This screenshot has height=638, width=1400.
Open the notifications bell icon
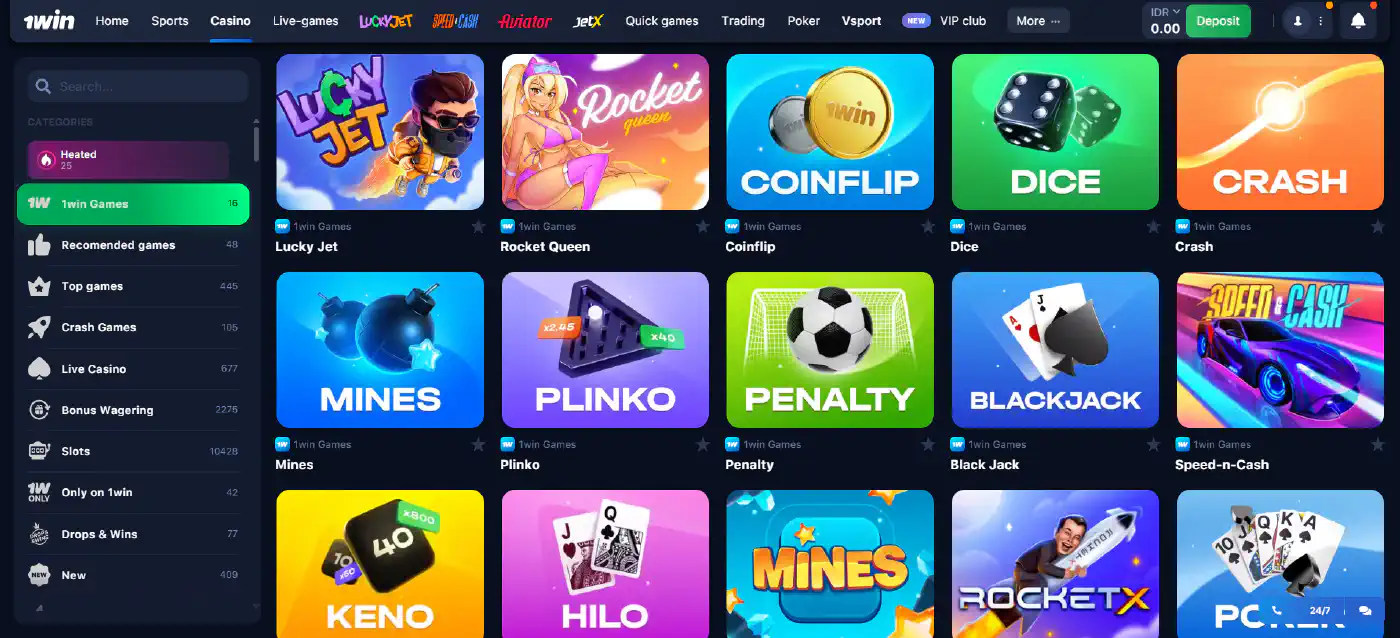(1358, 21)
